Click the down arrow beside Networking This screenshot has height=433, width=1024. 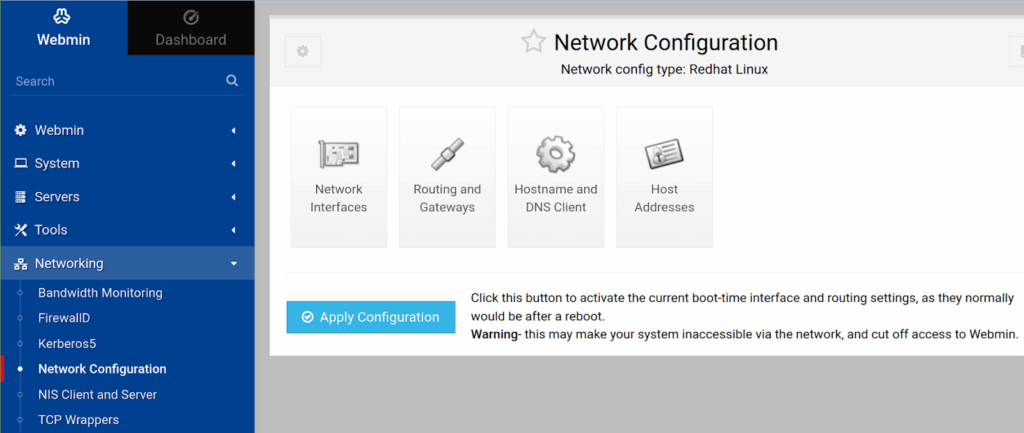click(x=234, y=264)
